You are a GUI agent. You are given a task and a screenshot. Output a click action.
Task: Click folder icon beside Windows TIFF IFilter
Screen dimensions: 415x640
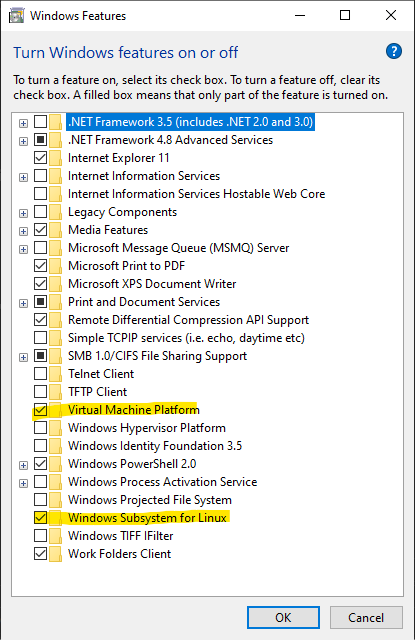point(55,536)
